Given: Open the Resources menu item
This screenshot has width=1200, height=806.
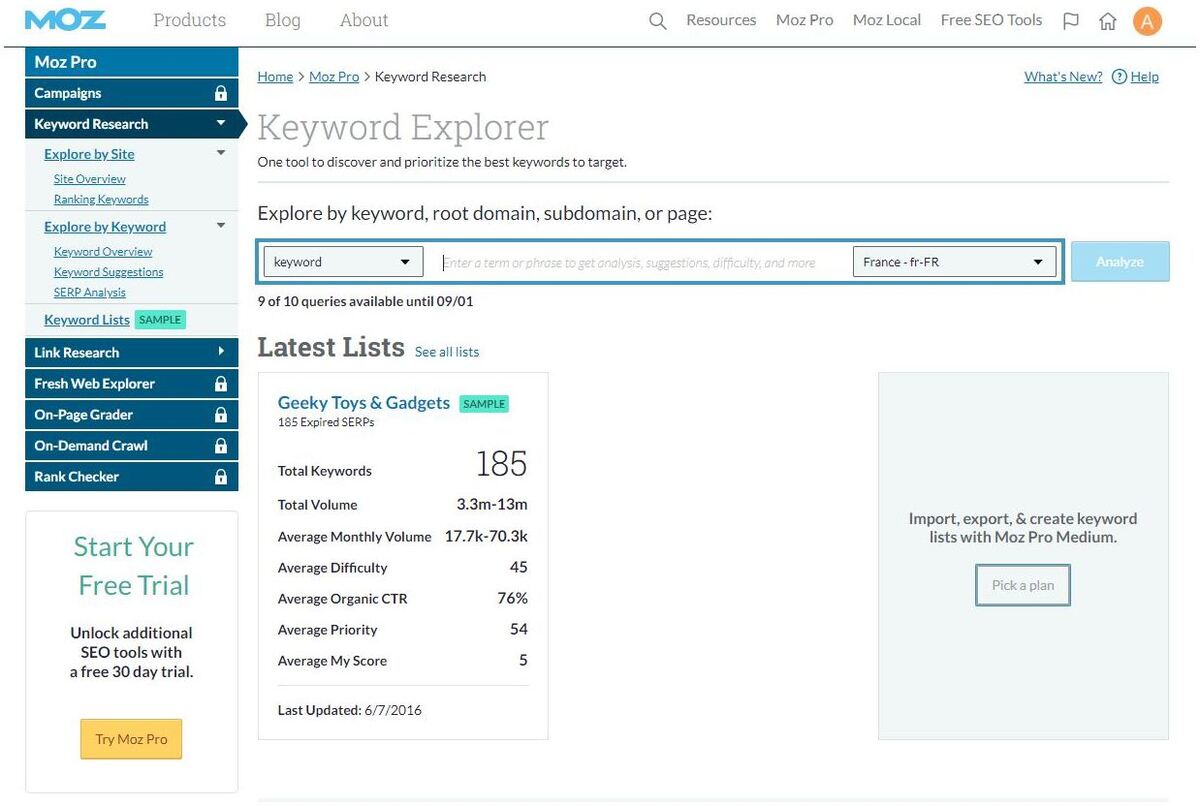Looking at the screenshot, I should (721, 20).
